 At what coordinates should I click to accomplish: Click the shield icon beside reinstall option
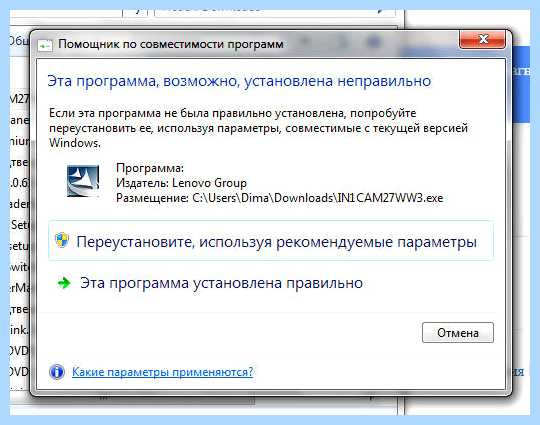(62, 240)
